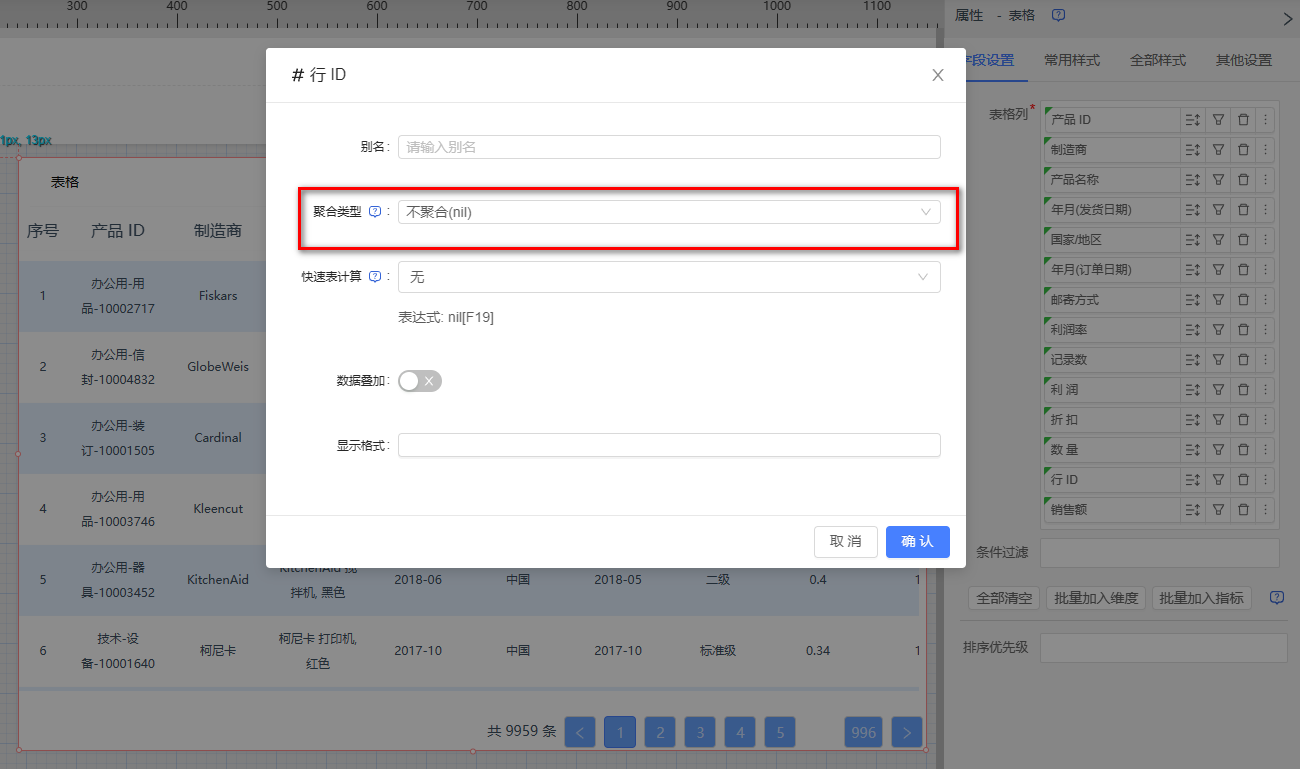Switch to 常用样式 tab
1300x769 pixels.
(1072, 60)
